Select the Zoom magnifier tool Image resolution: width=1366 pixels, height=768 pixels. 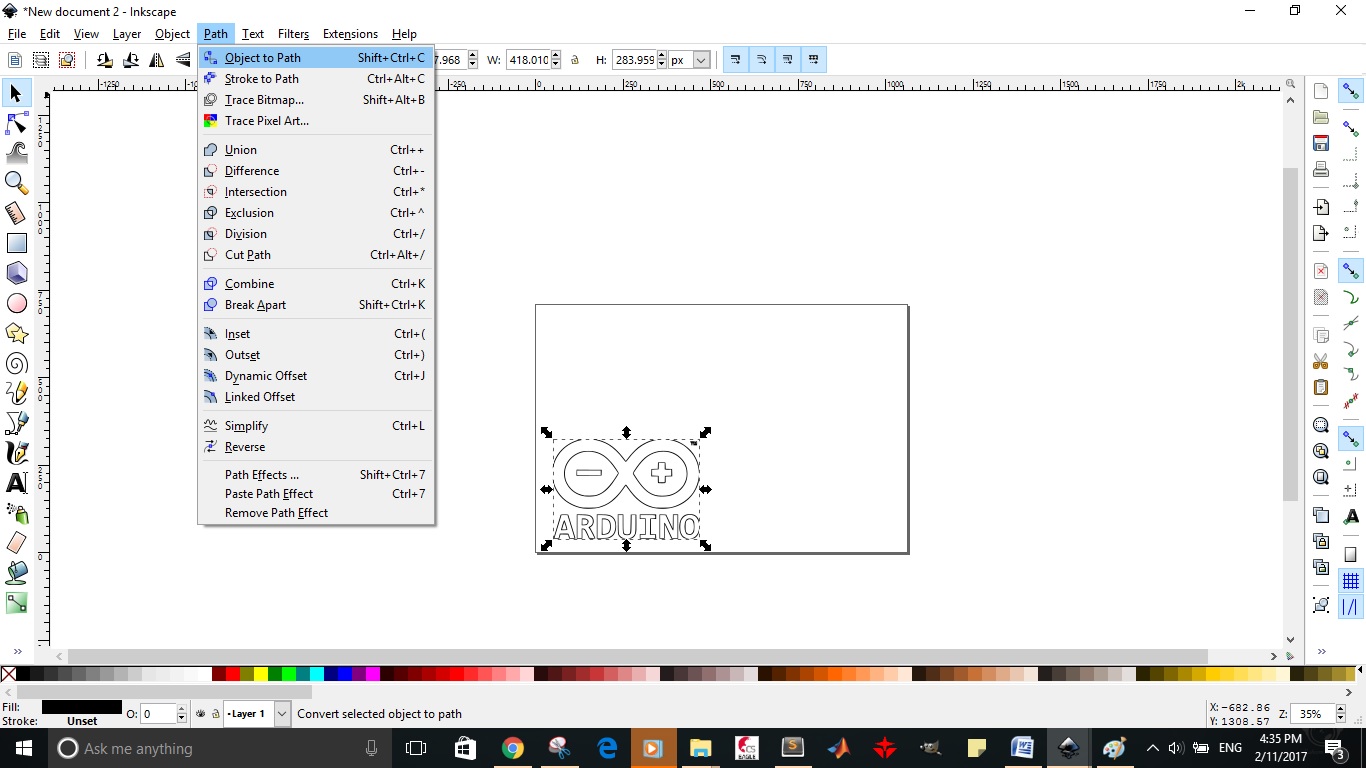(x=16, y=183)
